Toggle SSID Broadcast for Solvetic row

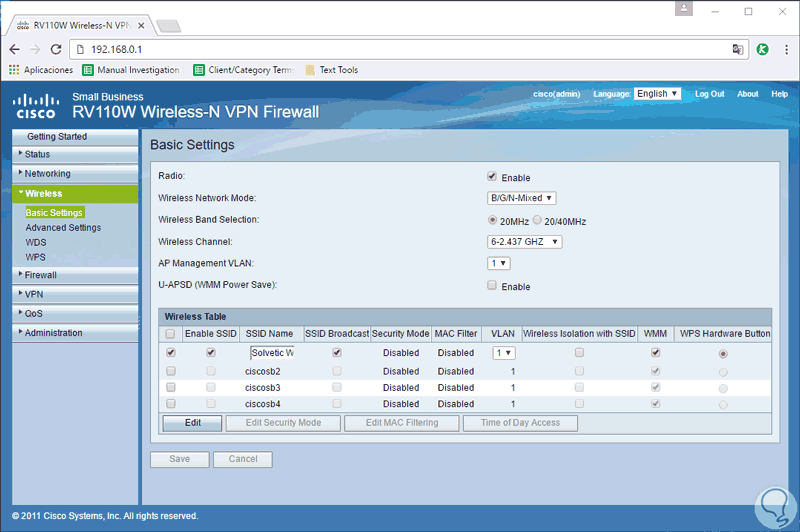[x=337, y=352]
